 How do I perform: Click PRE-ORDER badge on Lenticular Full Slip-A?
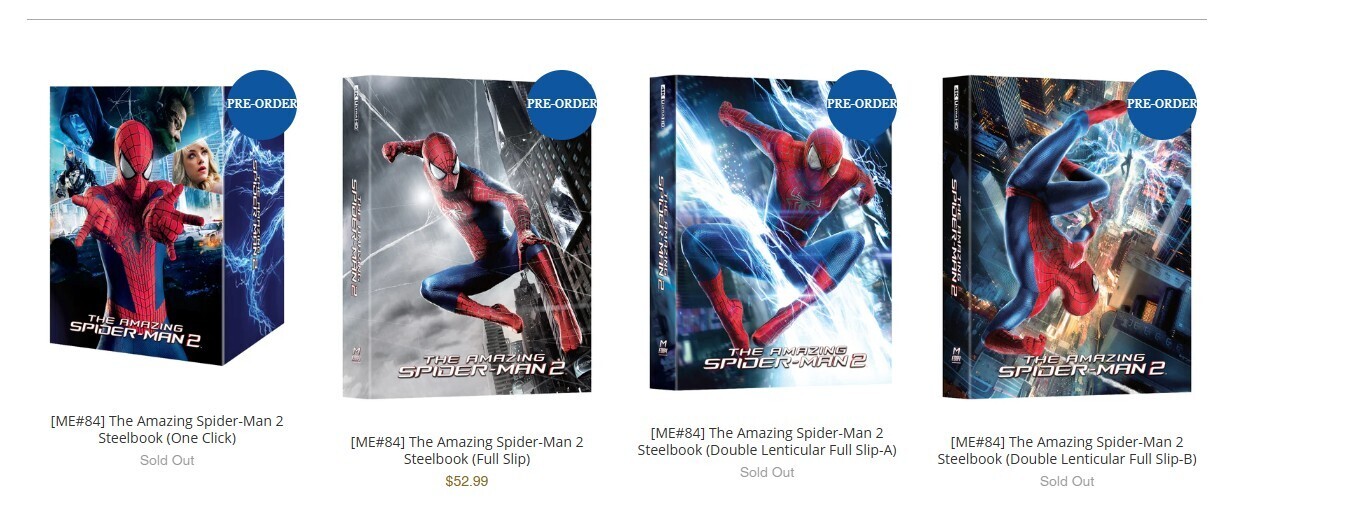click(x=862, y=104)
